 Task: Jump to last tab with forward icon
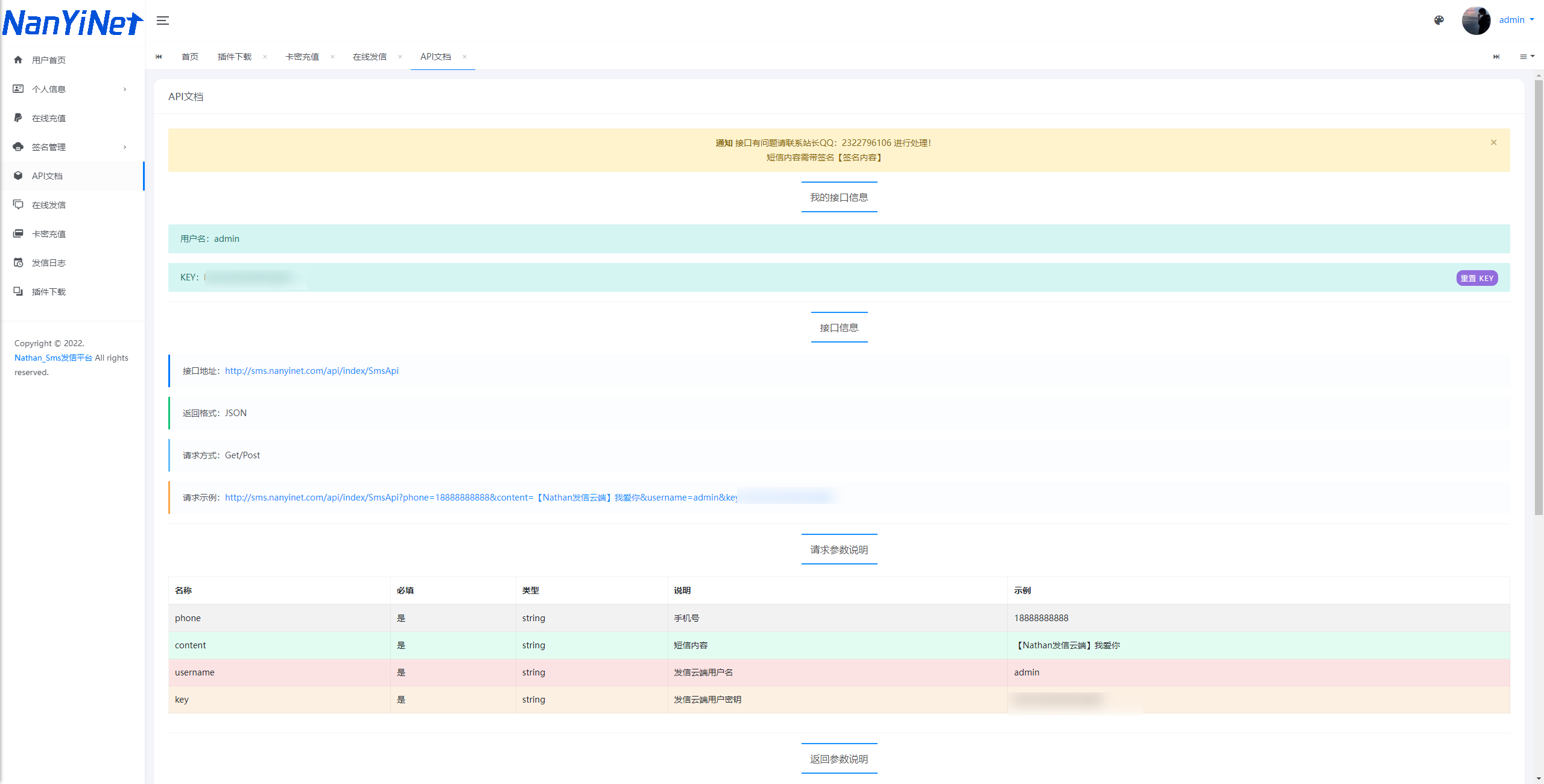[x=1496, y=57]
